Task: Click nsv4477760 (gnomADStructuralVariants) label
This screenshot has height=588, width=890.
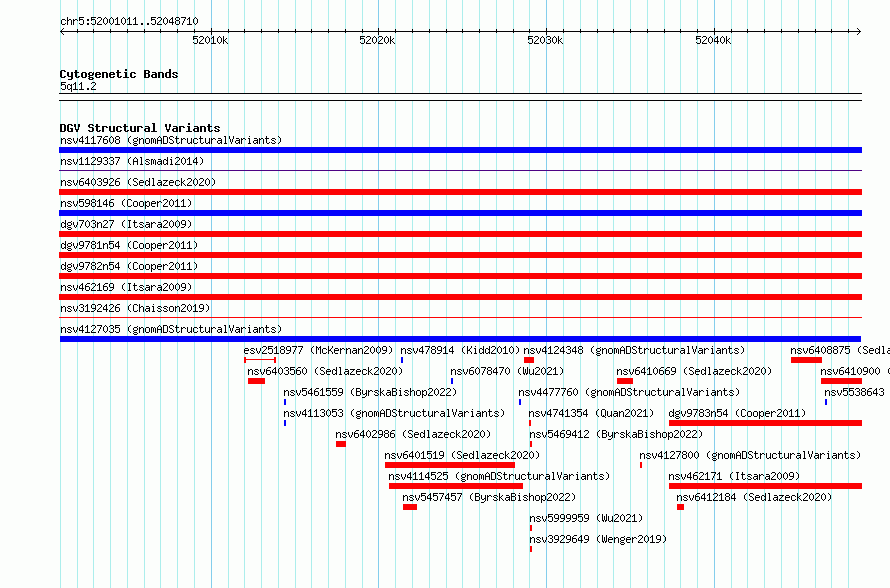Action: [x=629, y=392]
